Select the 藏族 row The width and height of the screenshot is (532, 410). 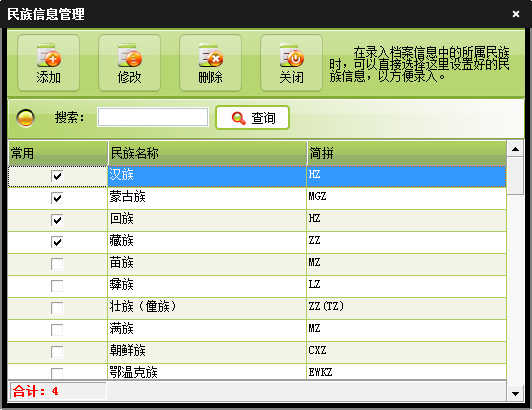pos(257,242)
